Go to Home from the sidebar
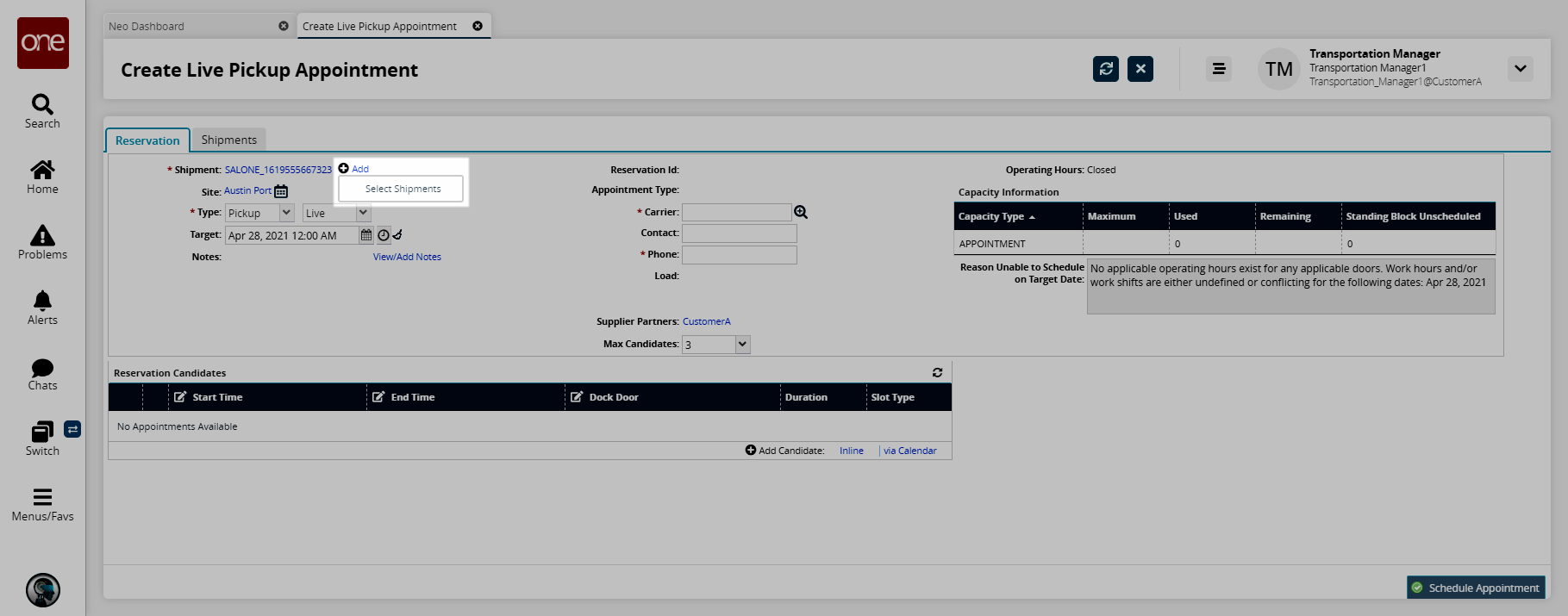Screen dimensions: 1568x616 (x=42, y=177)
